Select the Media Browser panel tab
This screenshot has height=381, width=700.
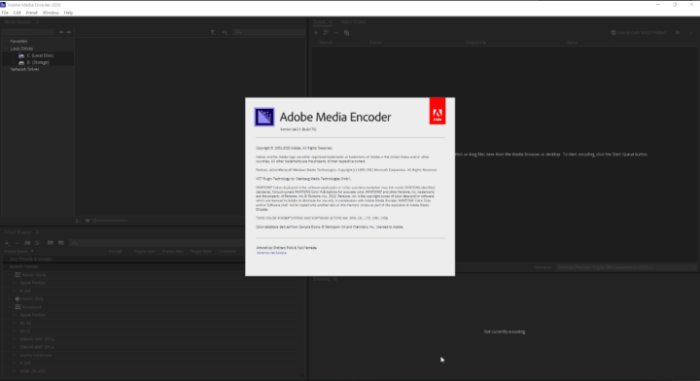18,21
